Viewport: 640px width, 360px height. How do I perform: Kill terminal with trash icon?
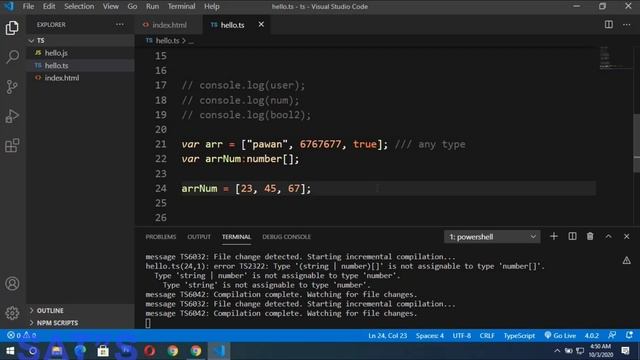[x=590, y=236]
